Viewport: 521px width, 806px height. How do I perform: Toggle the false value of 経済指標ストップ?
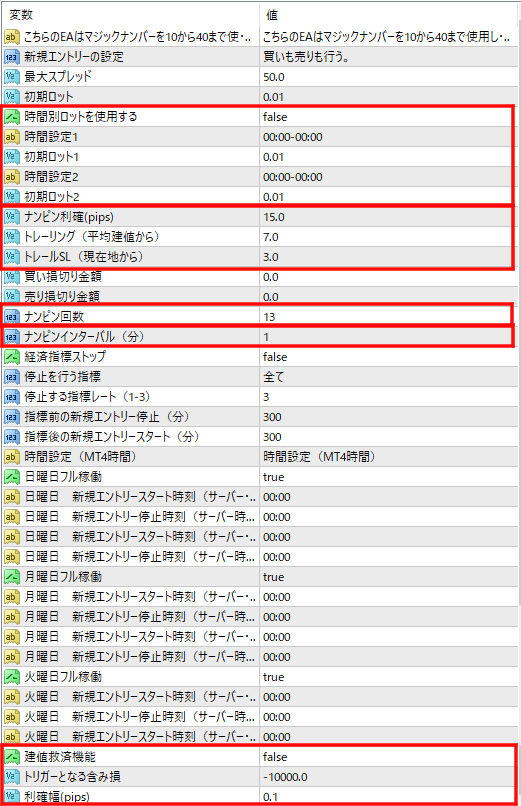coord(275,357)
